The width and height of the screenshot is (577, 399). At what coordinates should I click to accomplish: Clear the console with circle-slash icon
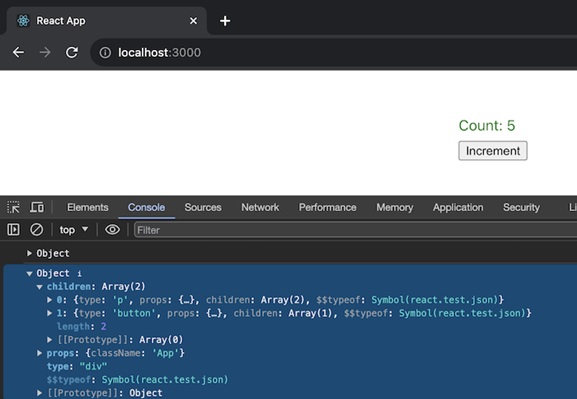pyautogui.click(x=36, y=230)
